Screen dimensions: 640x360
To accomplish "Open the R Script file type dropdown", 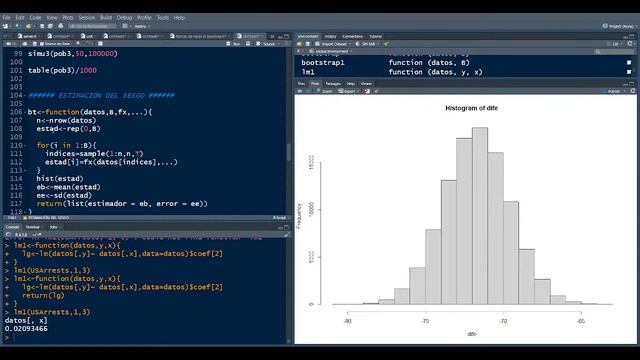I will pyautogui.click(x=280, y=218).
